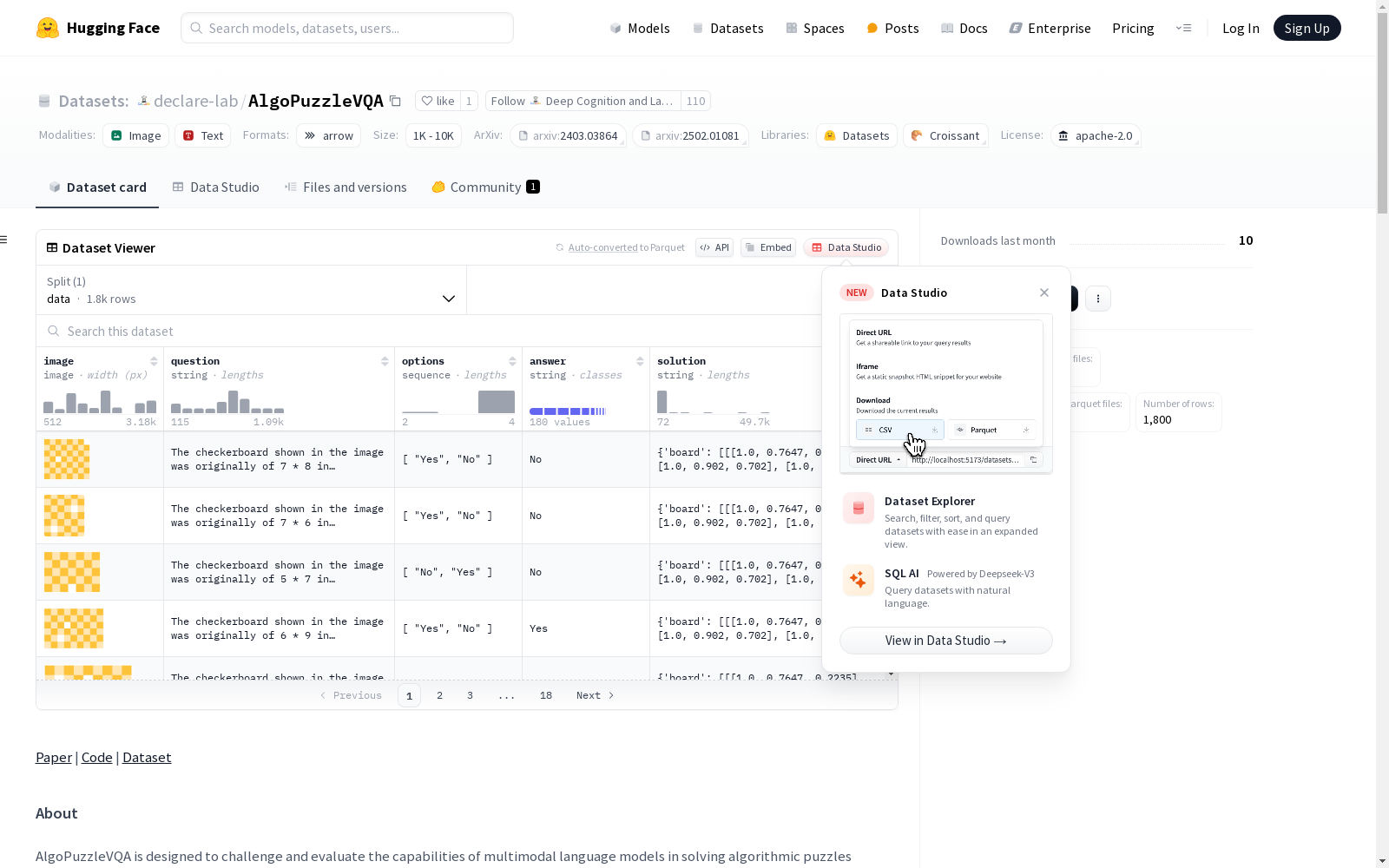Image resolution: width=1389 pixels, height=868 pixels.
Task: Copy dataset name with the copy icon
Action: pyautogui.click(x=395, y=101)
